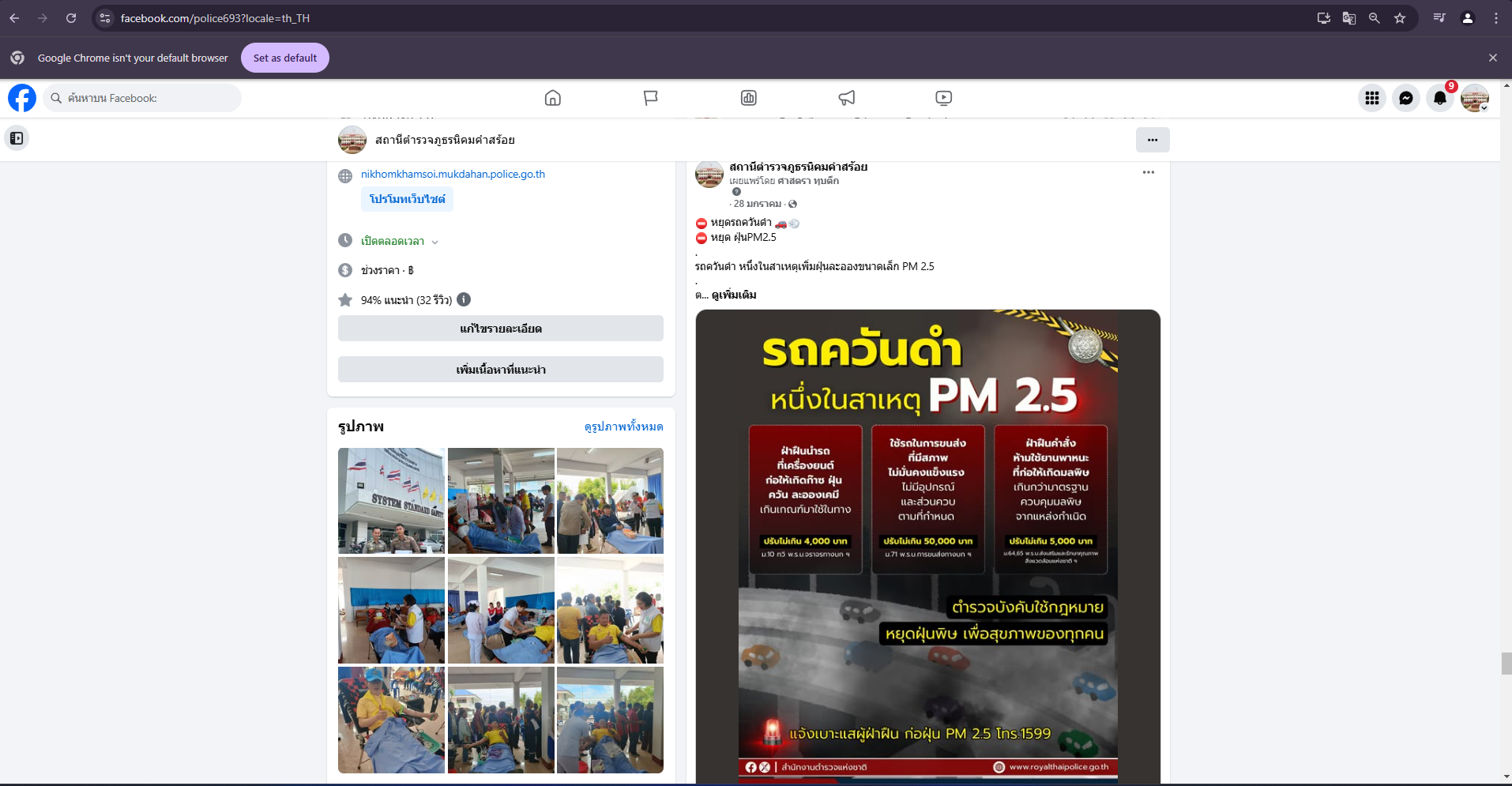This screenshot has height=786, width=1512.
Task: Open Facebook home feed icon
Action: pyautogui.click(x=553, y=98)
